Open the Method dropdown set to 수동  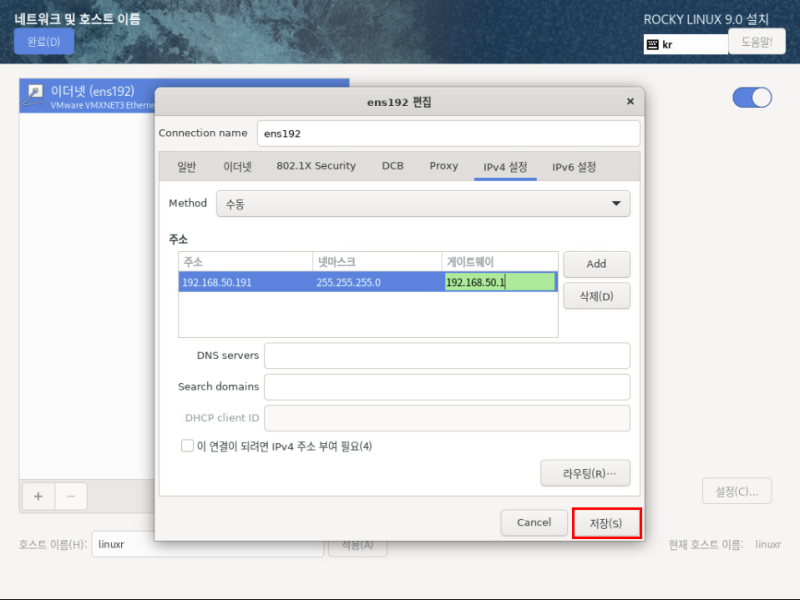423,204
